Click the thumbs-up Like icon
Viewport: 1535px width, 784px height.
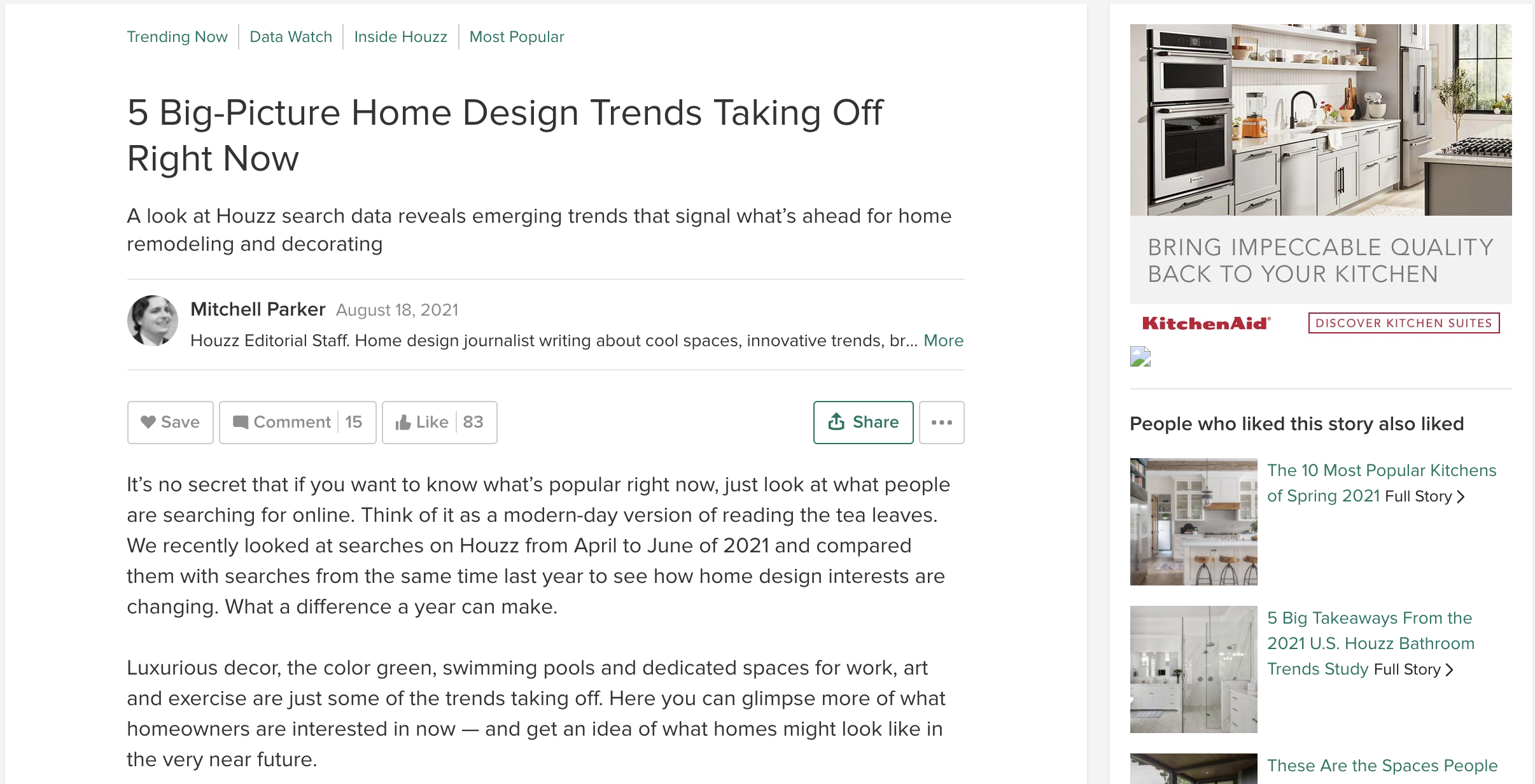[x=403, y=423]
